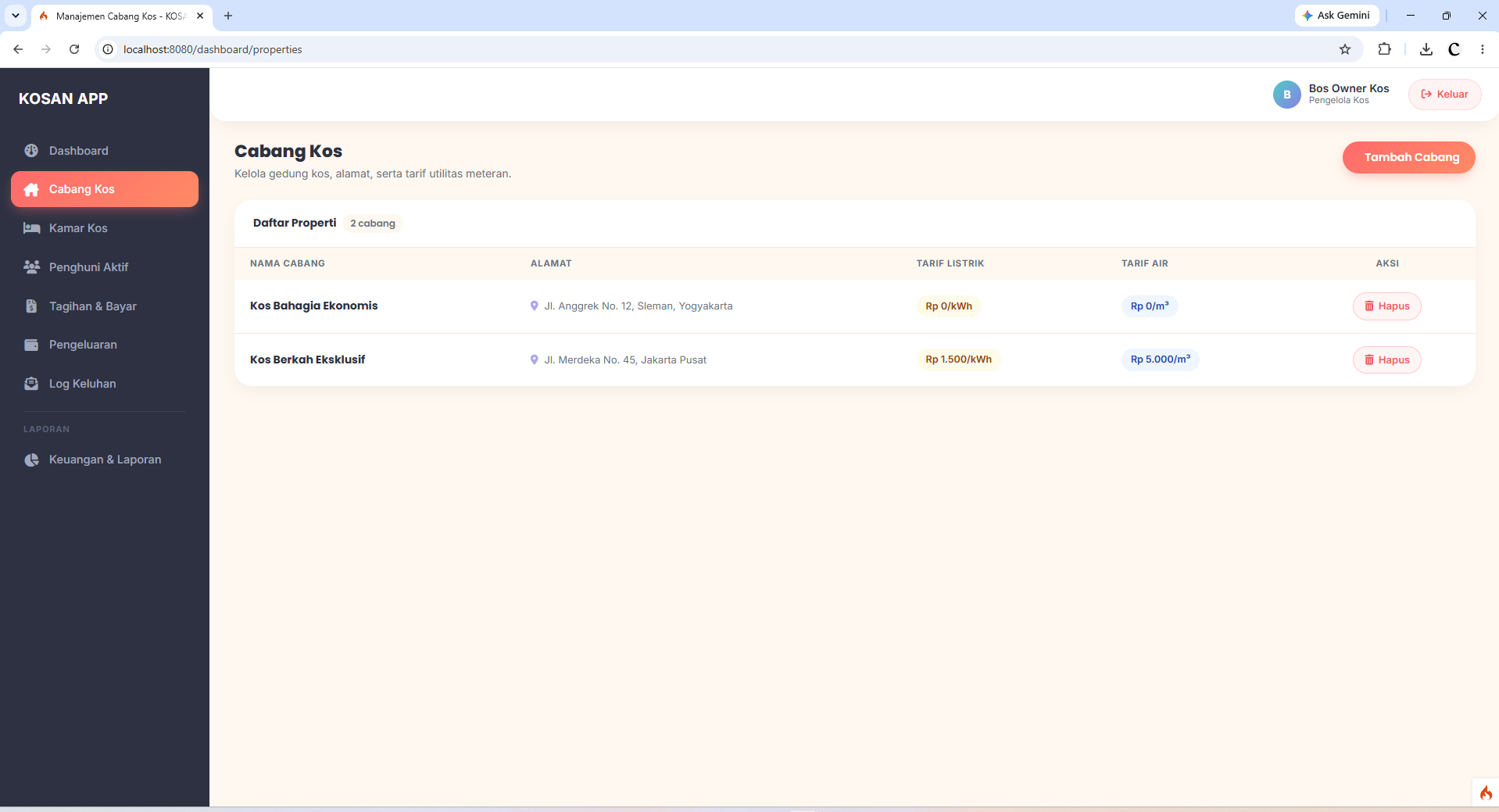Open Keuangan & Laporan report
The height and width of the screenshot is (812, 1499).
105,460
